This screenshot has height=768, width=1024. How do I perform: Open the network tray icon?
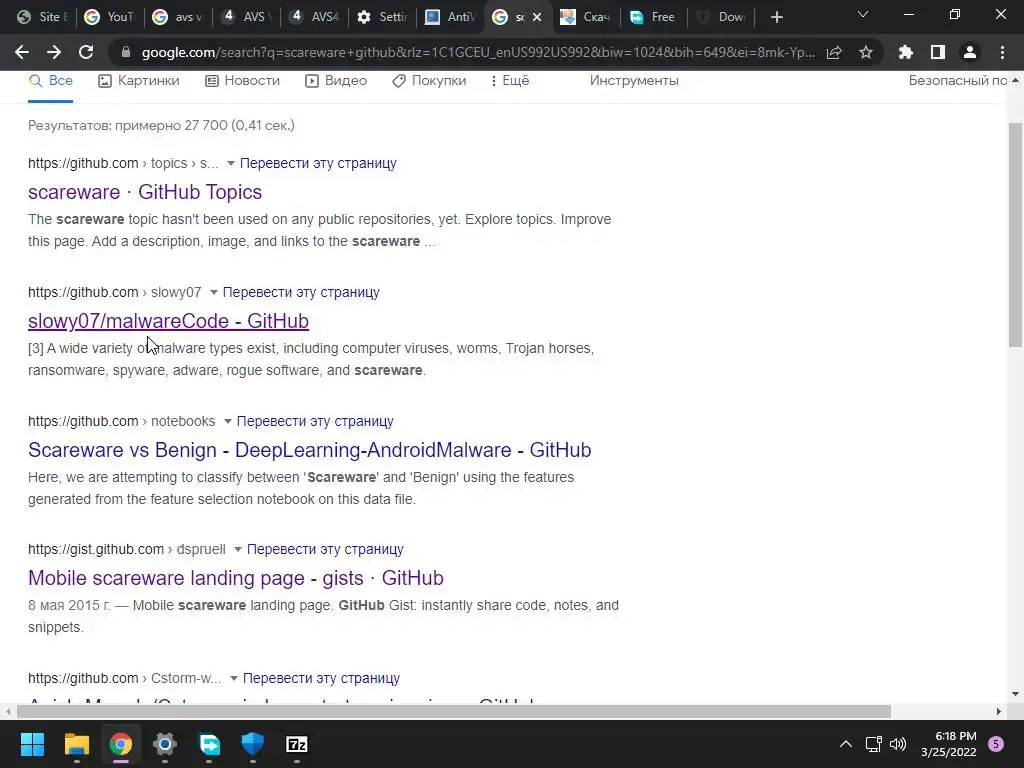(874, 744)
